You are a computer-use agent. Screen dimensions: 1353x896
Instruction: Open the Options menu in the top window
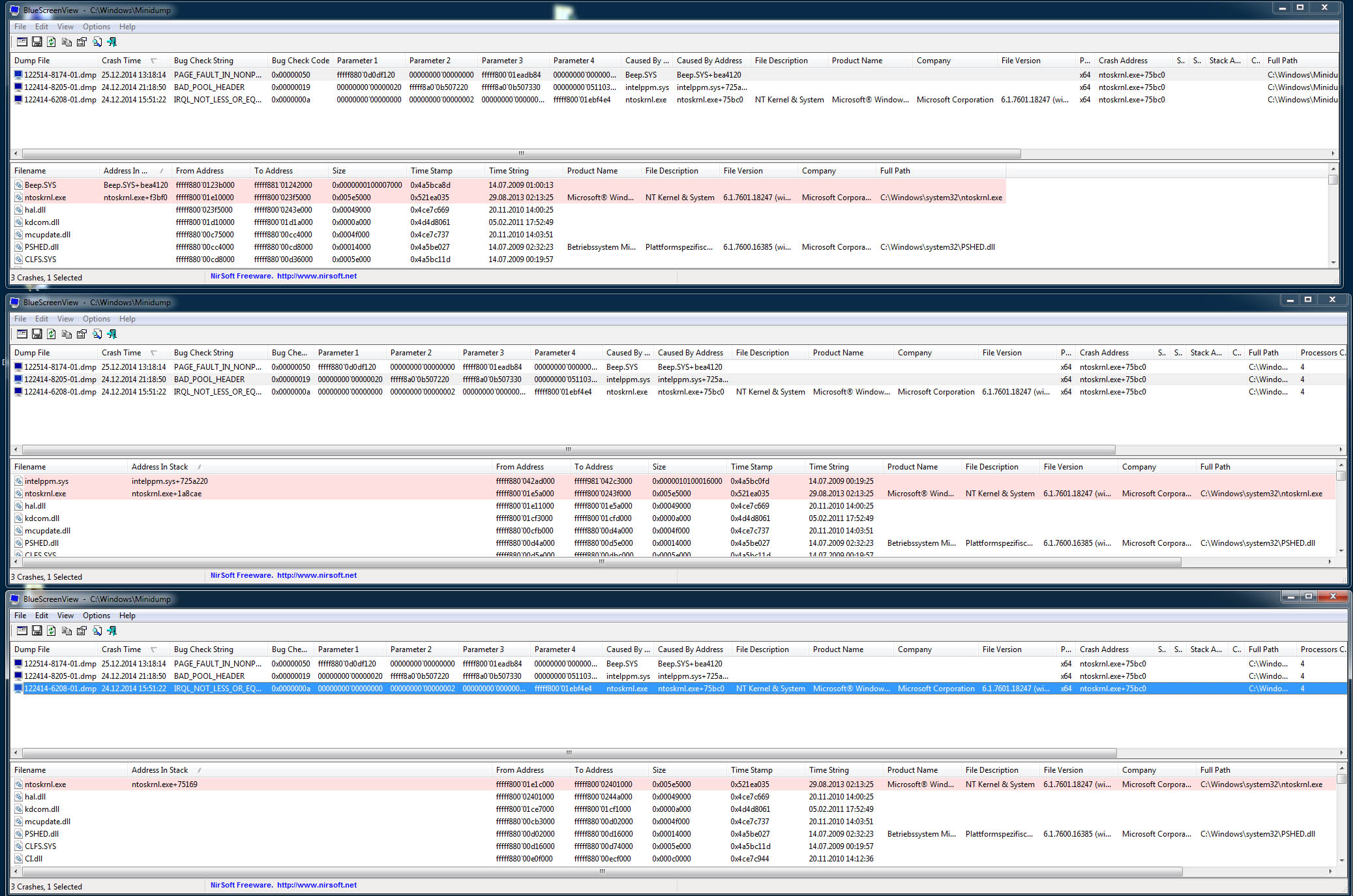pyautogui.click(x=96, y=27)
